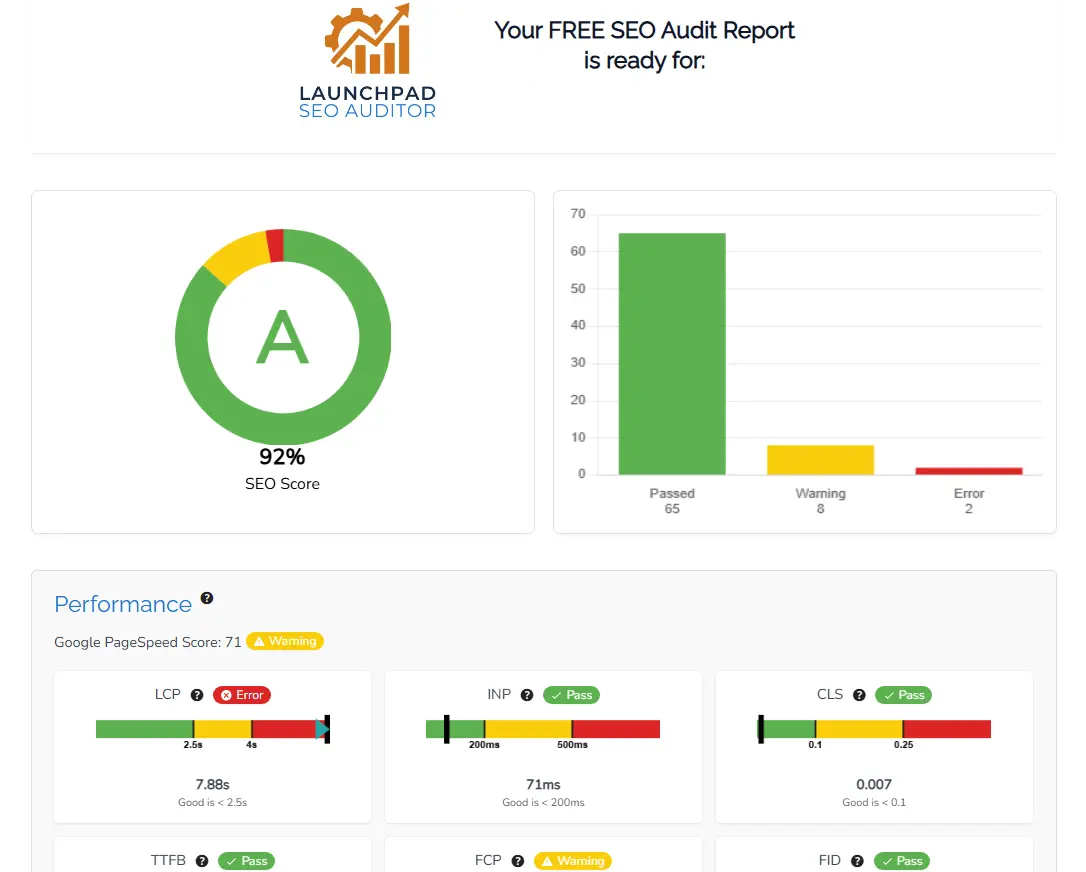Click the Error badge on the LCP metric
Viewport: 1086px width, 872px height.
pos(241,695)
